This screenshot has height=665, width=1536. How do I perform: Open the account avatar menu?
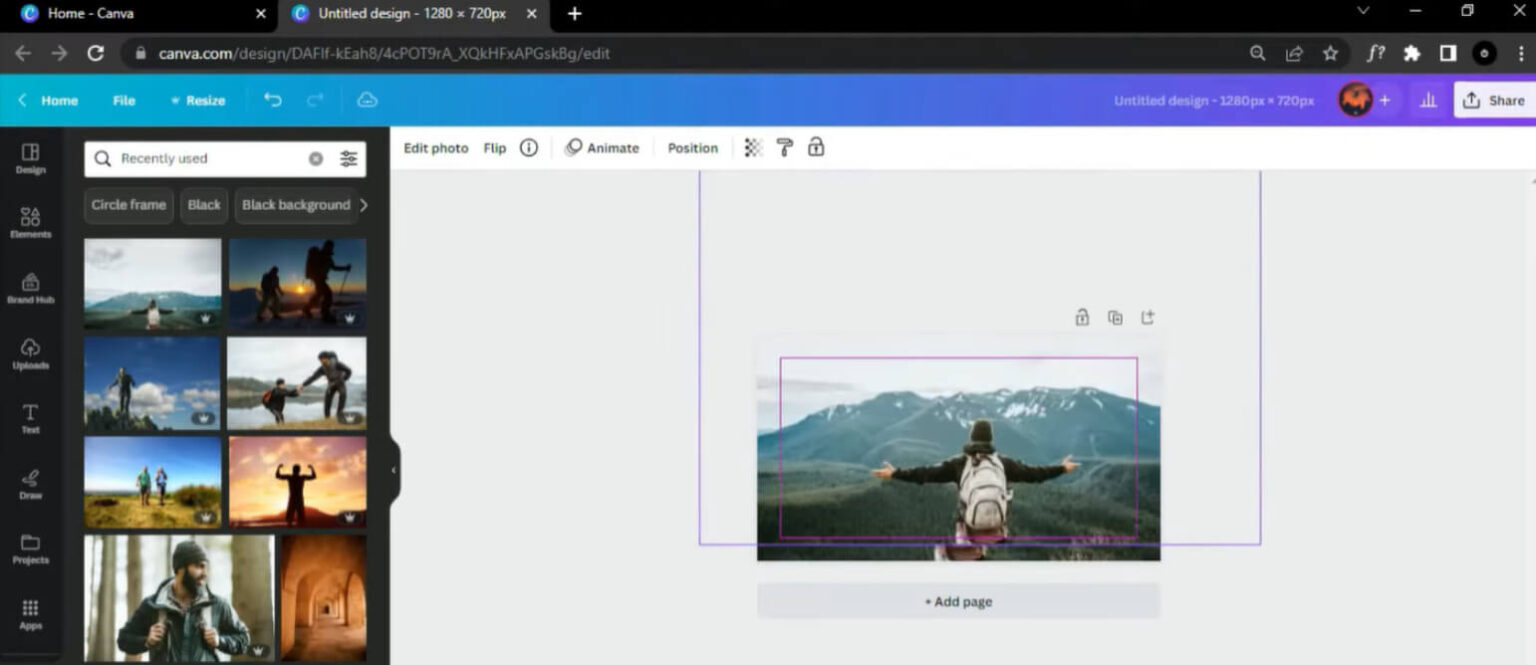tap(1355, 100)
